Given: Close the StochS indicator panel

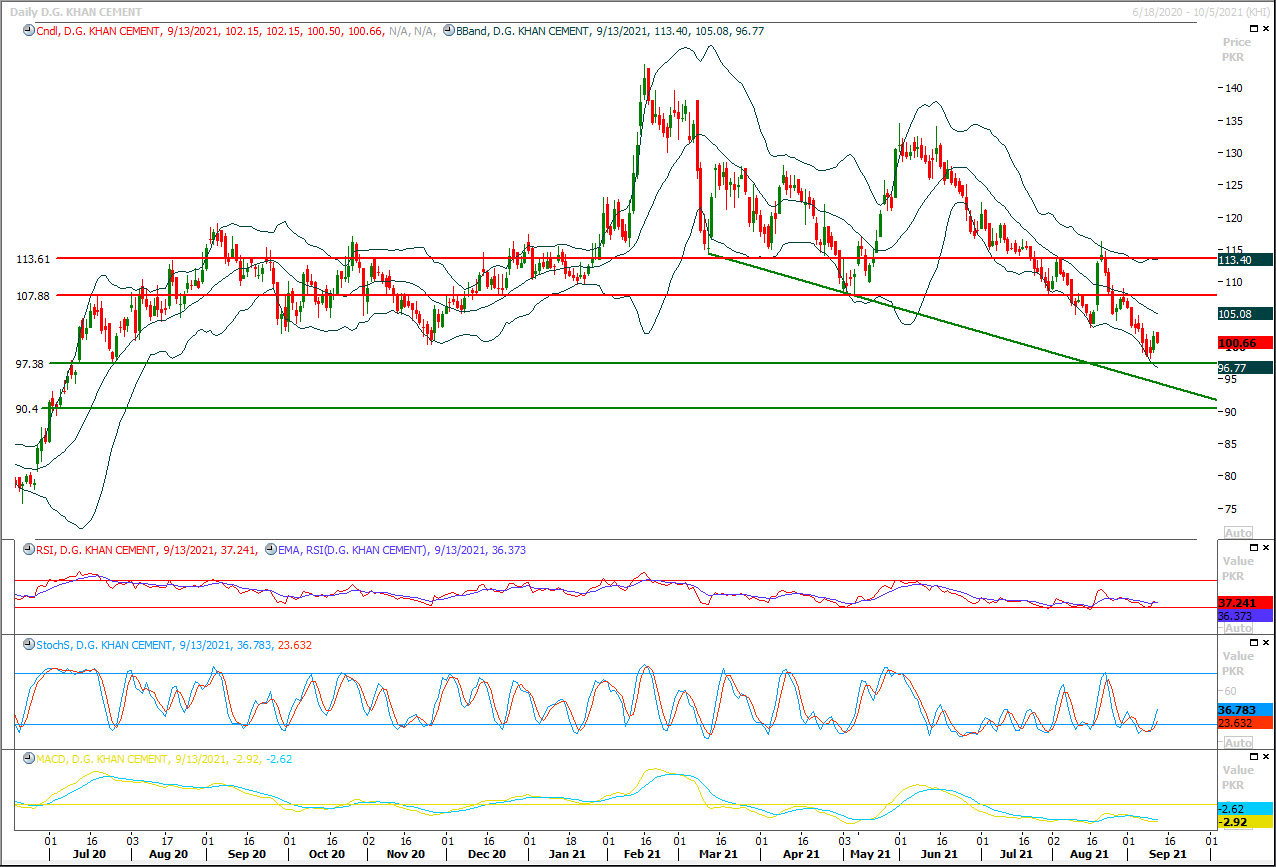Looking at the screenshot, I should (x=1267, y=642).
